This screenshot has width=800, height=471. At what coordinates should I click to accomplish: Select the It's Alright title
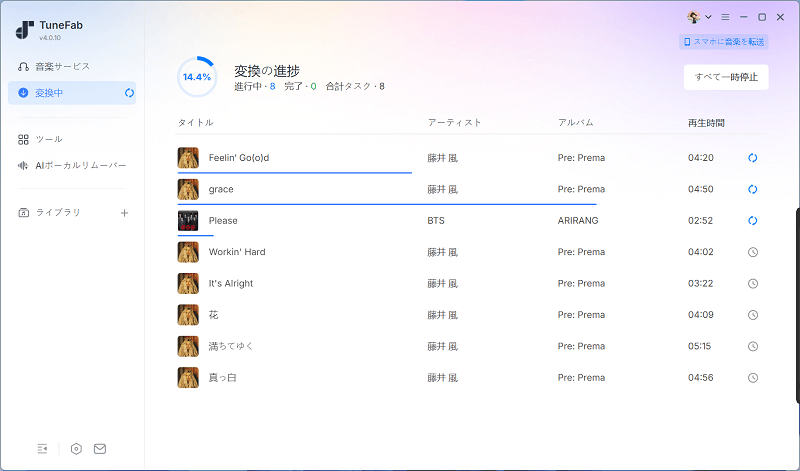click(x=231, y=284)
